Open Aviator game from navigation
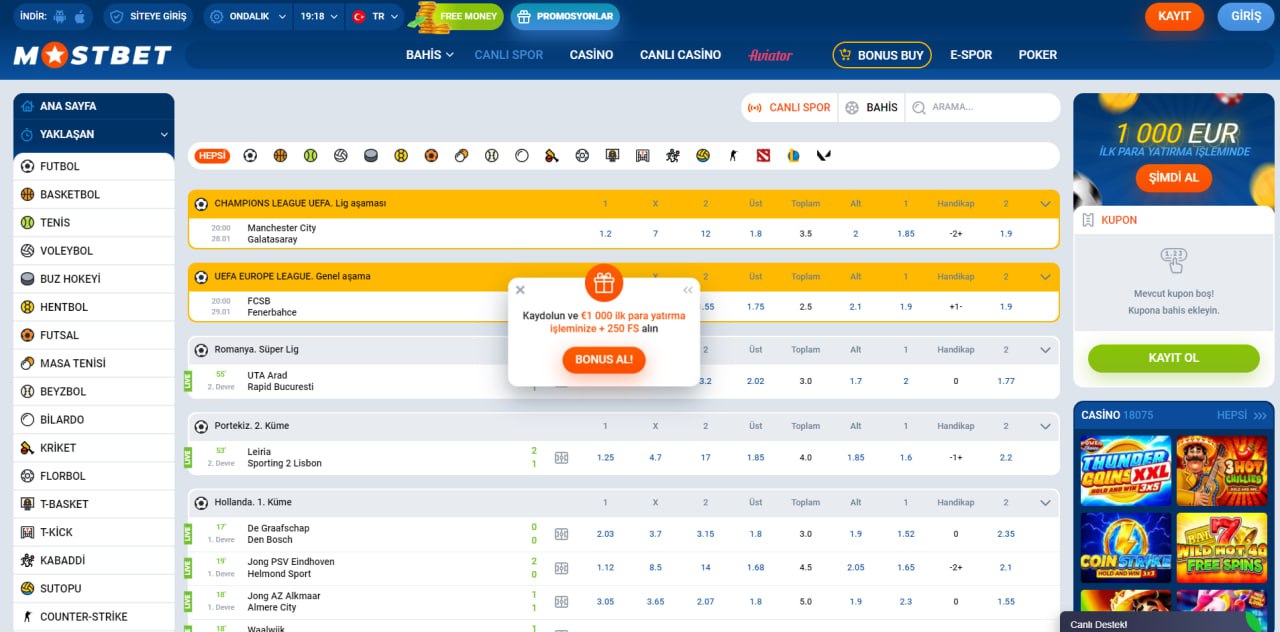Viewport: 1280px width, 632px height. click(x=770, y=55)
